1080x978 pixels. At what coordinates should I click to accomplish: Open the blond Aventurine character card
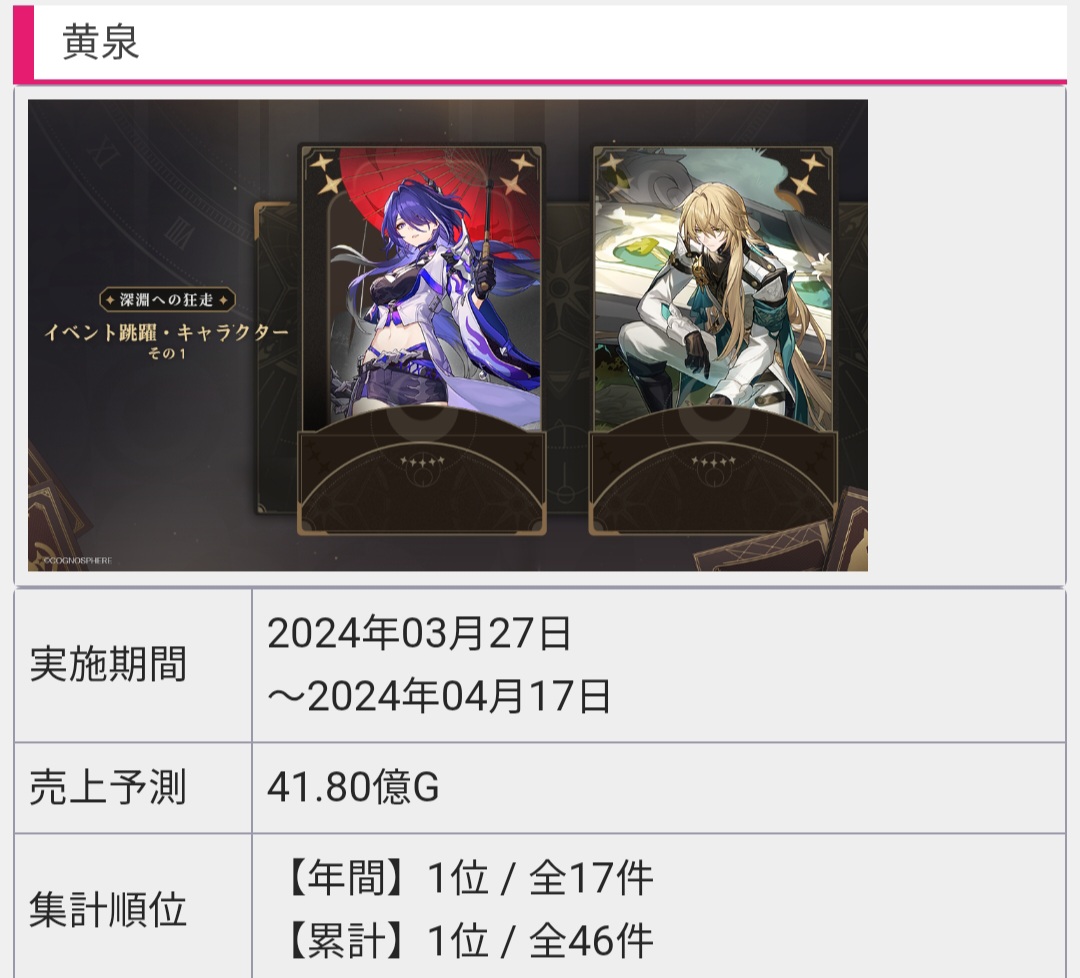click(714, 339)
